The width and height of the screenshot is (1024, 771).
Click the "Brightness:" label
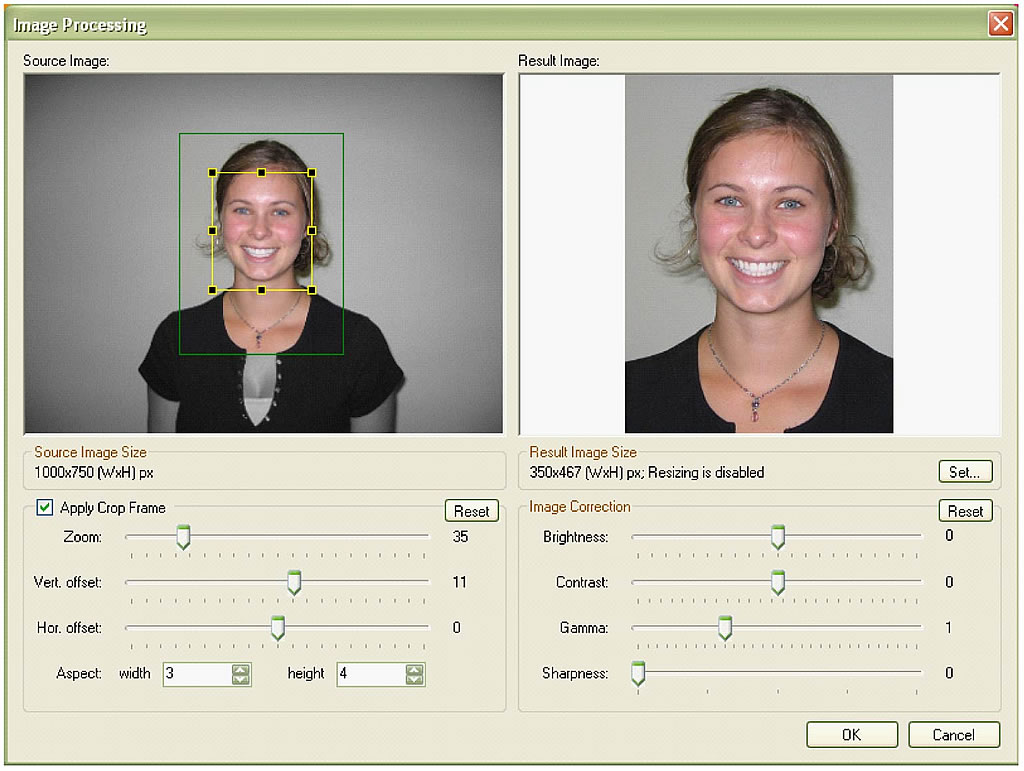pos(576,537)
